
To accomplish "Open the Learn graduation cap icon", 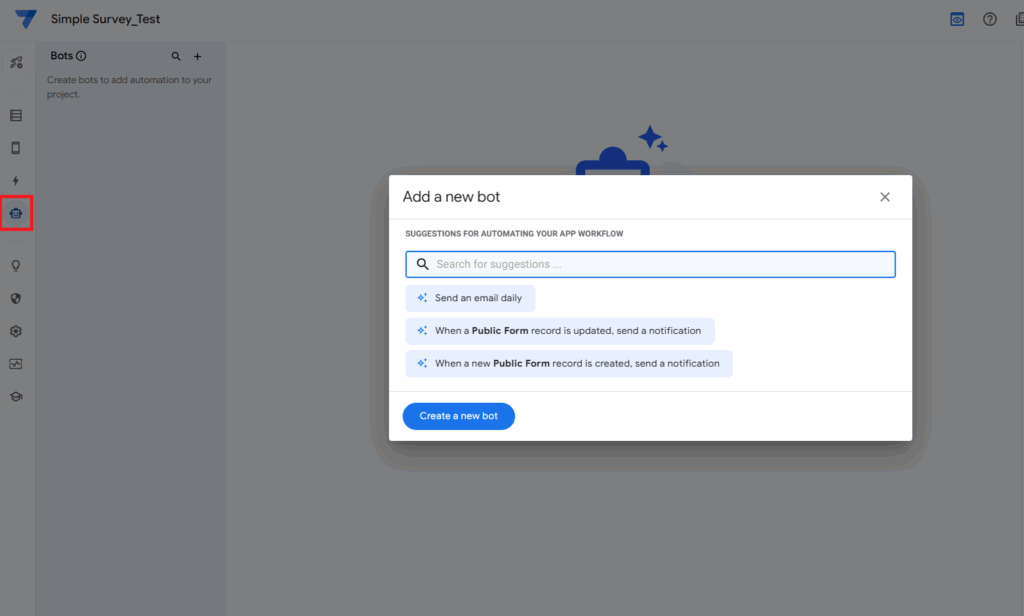I will pyautogui.click(x=16, y=396).
